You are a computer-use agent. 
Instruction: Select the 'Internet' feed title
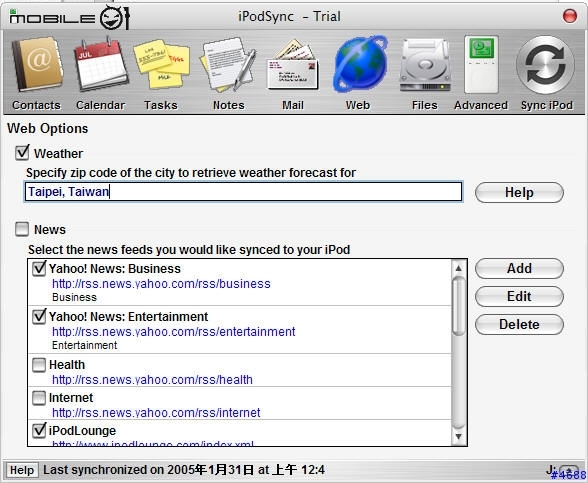coord(71,398)
